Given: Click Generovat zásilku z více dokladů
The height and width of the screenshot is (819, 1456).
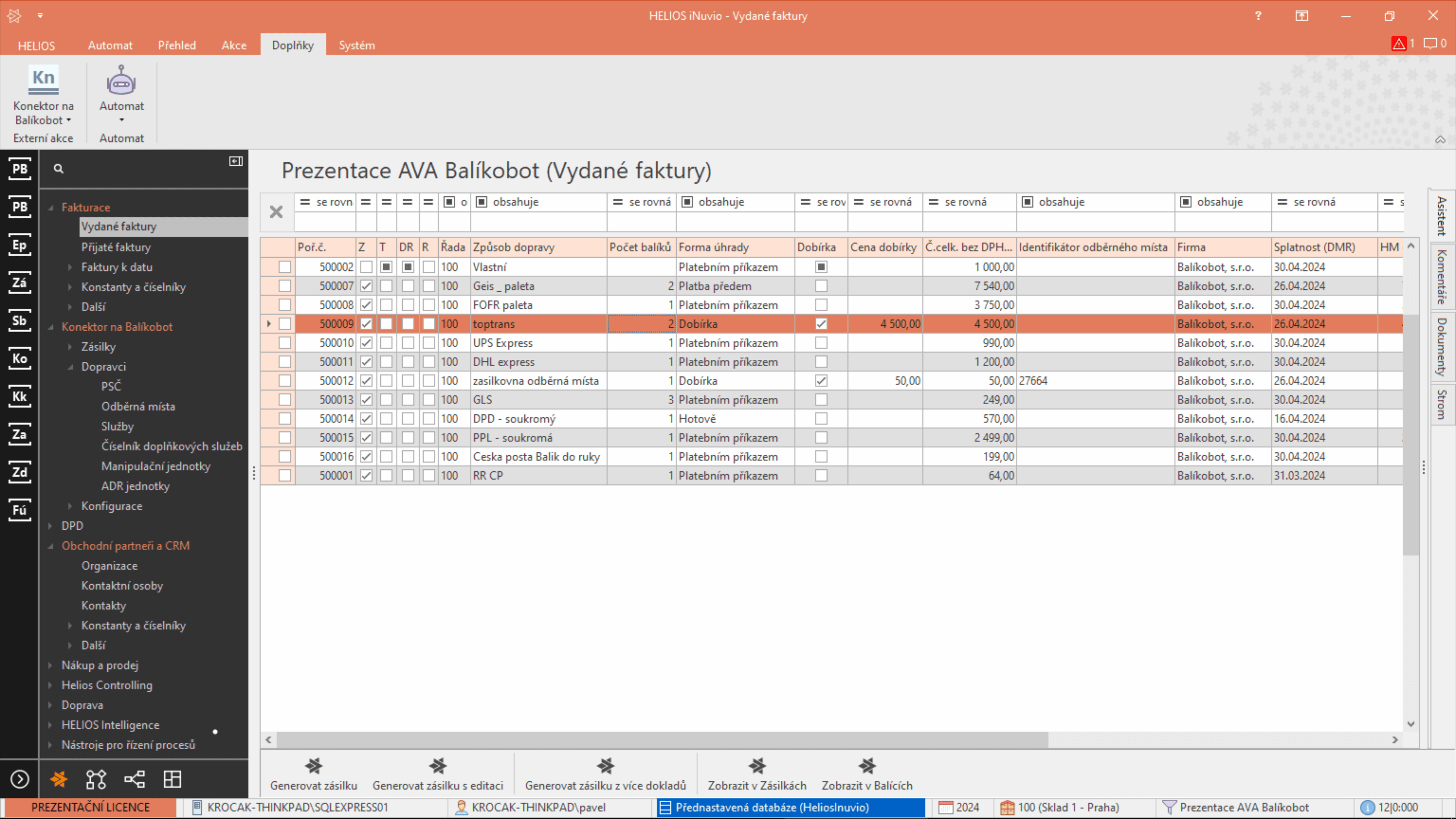Looking at the screenshot, I should 606,774.
